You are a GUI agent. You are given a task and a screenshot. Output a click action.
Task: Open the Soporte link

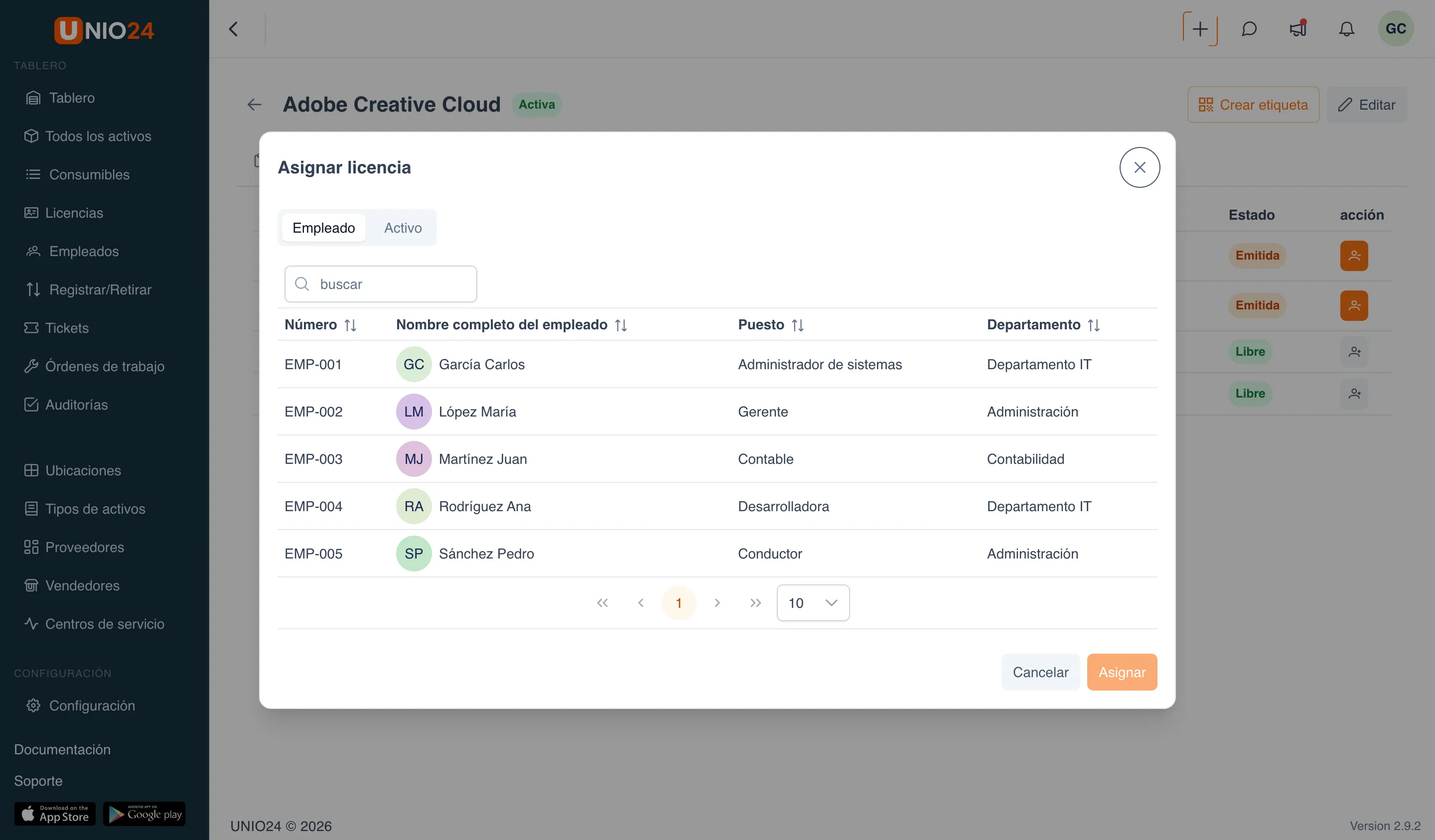tap(38, 781)
